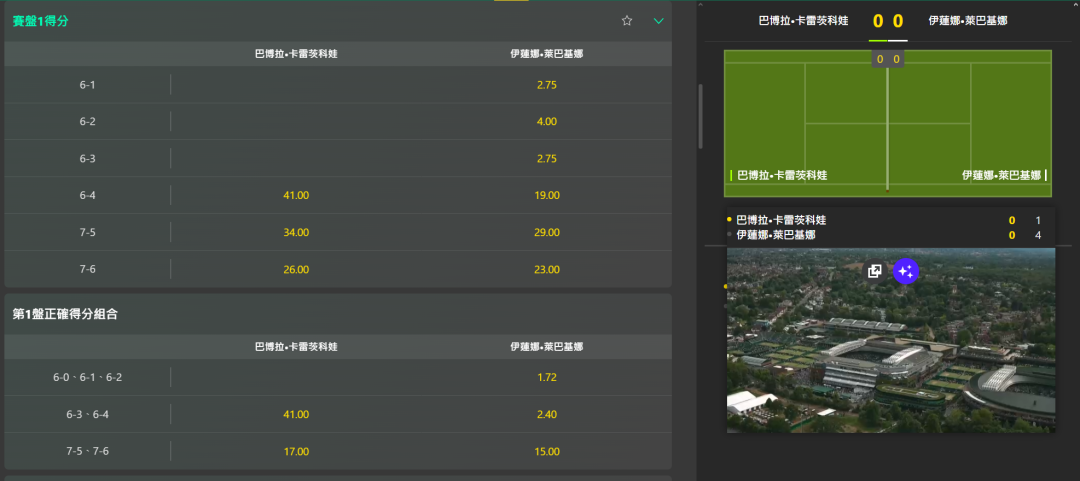Click the 6-2 score row label
The image size is (1080, 481).
click(87, 121)
